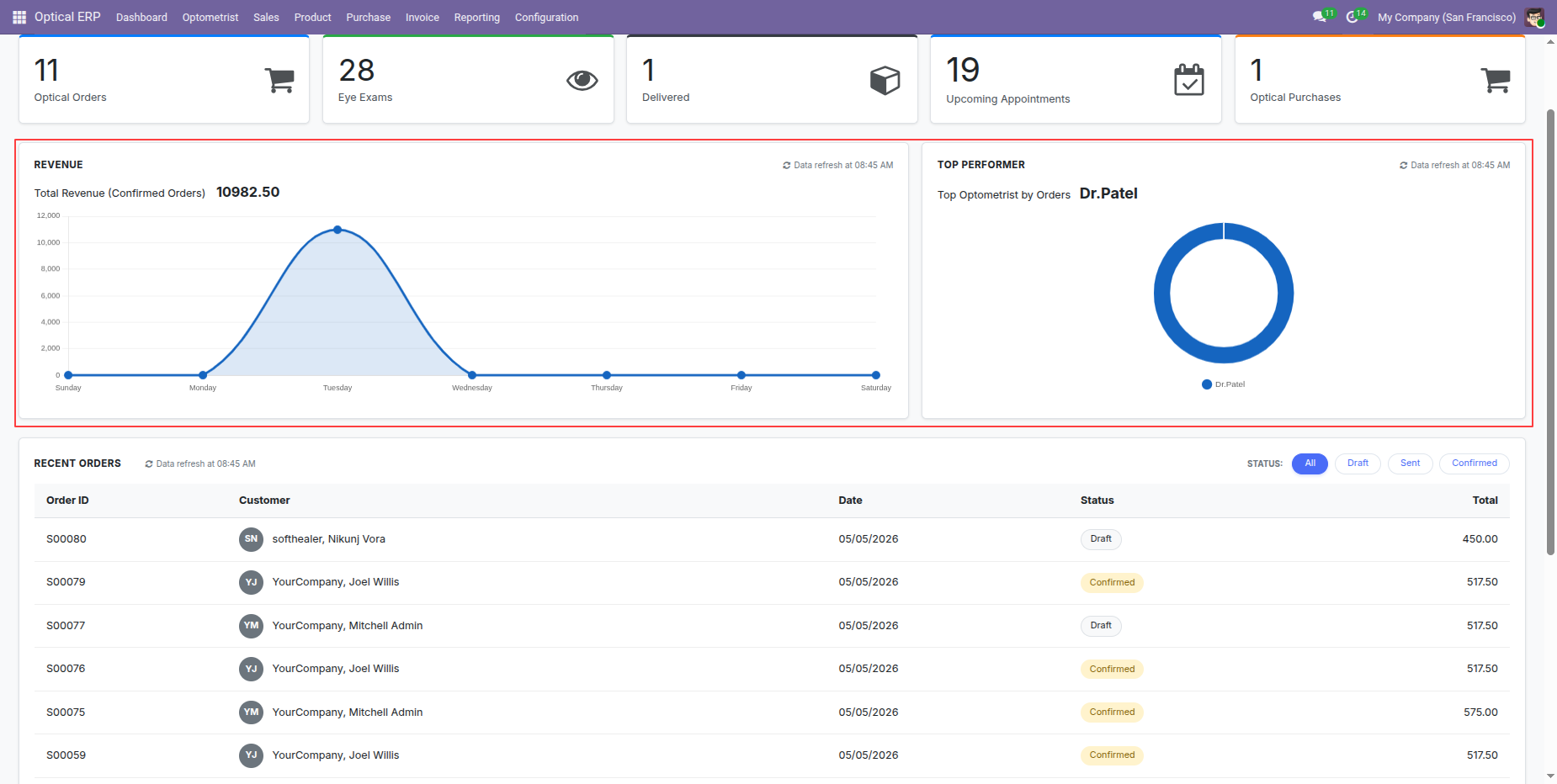Expand the Reporting menu
Viewport: 1557px width, 784px height.
pos(476,17)
